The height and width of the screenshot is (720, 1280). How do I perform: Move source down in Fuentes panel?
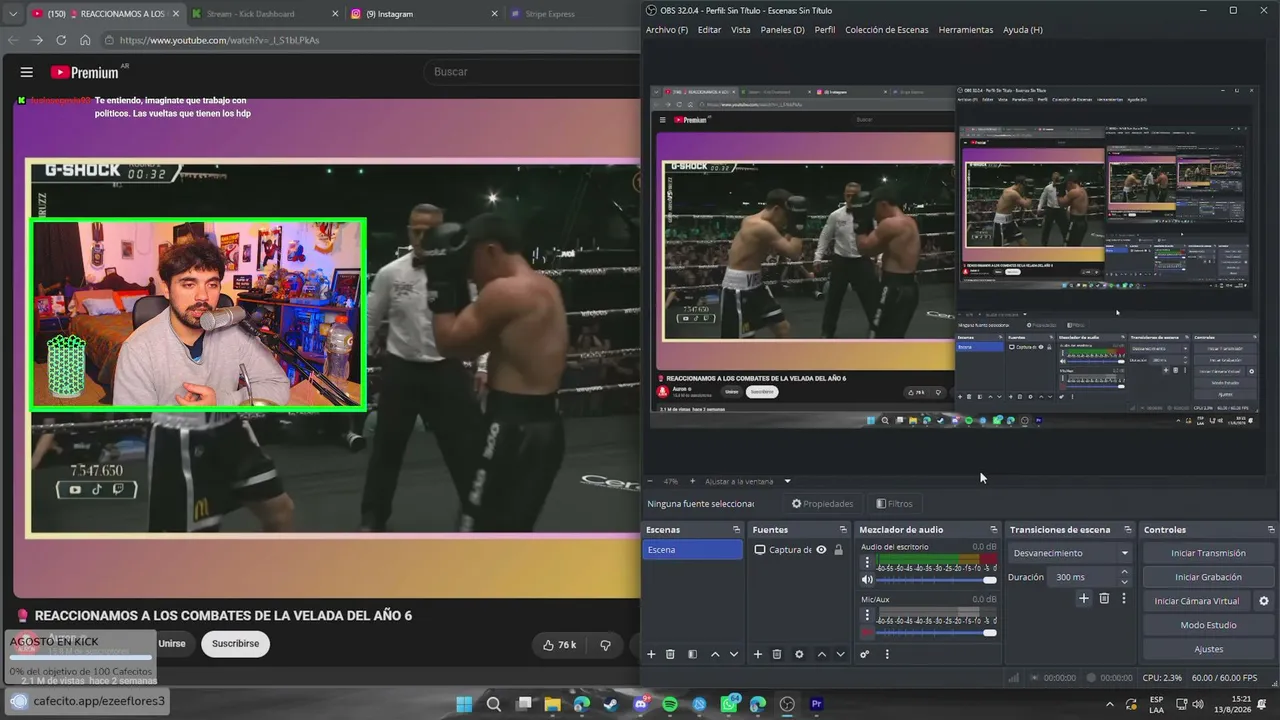click(841, 654)
